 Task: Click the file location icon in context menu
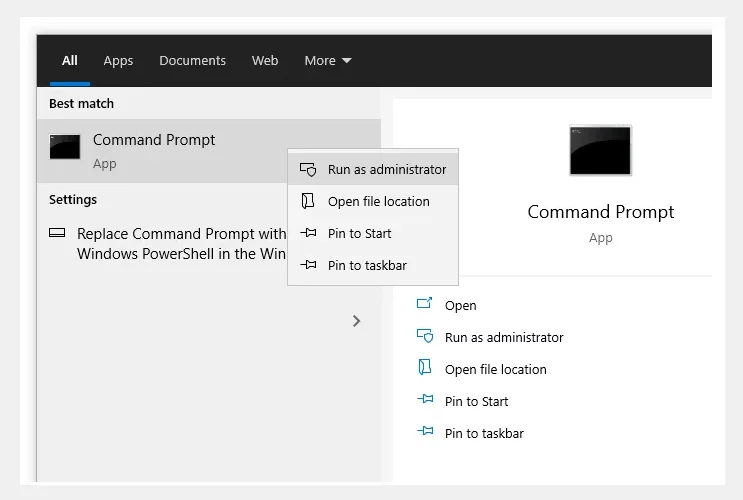[x=308, y=201]
